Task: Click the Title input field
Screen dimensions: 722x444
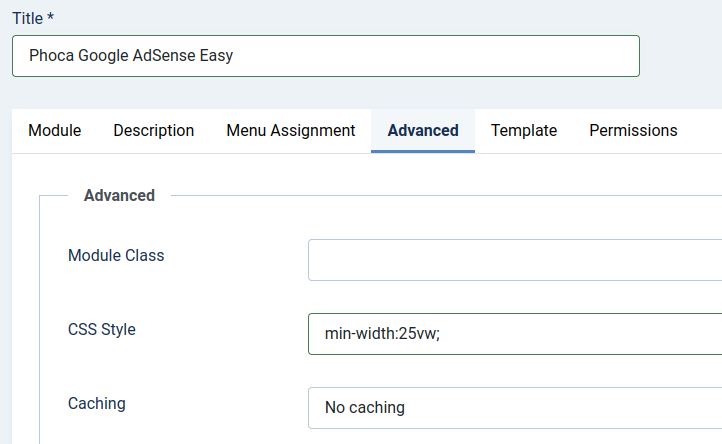Action: coord(326,56)
